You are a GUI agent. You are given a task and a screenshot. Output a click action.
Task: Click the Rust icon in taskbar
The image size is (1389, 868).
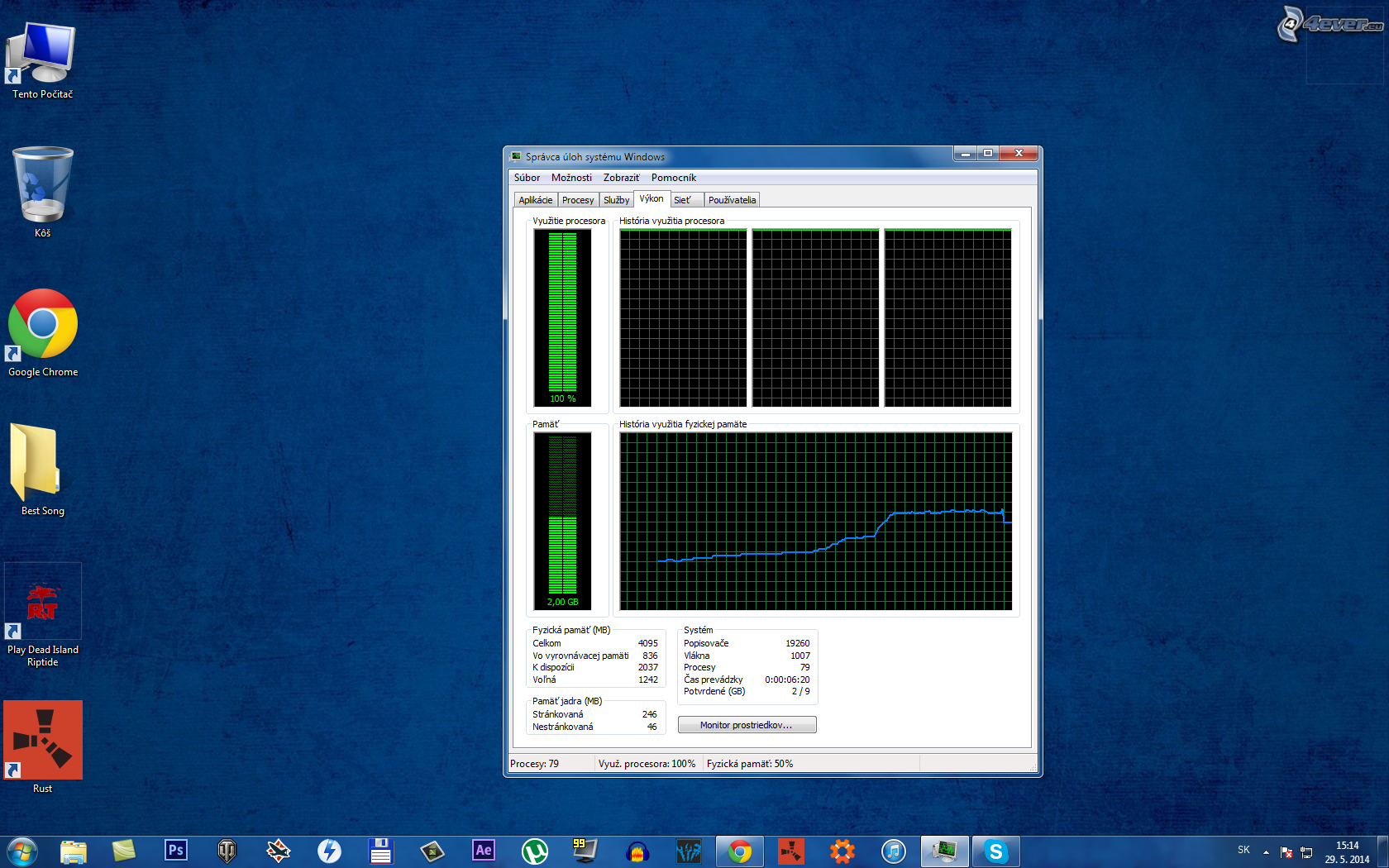coord(790,851)
